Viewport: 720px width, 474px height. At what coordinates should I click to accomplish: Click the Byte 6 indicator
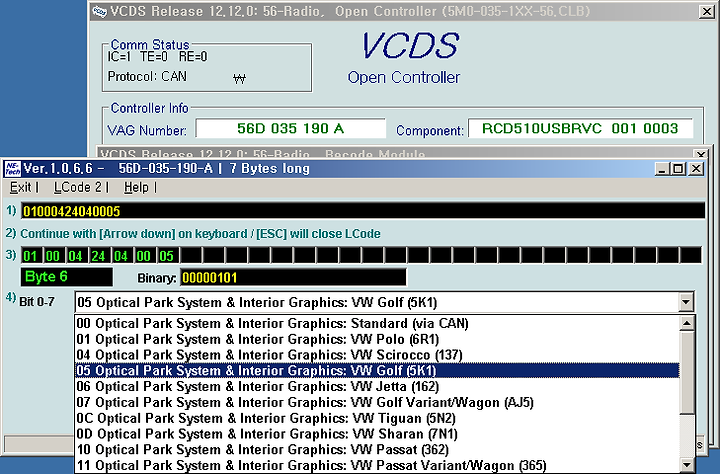67,277
